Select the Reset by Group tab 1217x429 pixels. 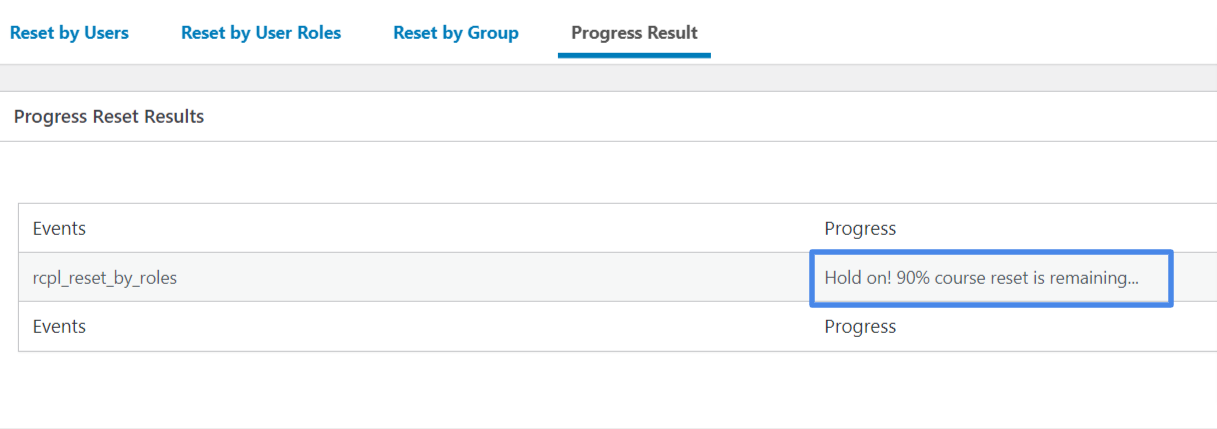(456, 33)
